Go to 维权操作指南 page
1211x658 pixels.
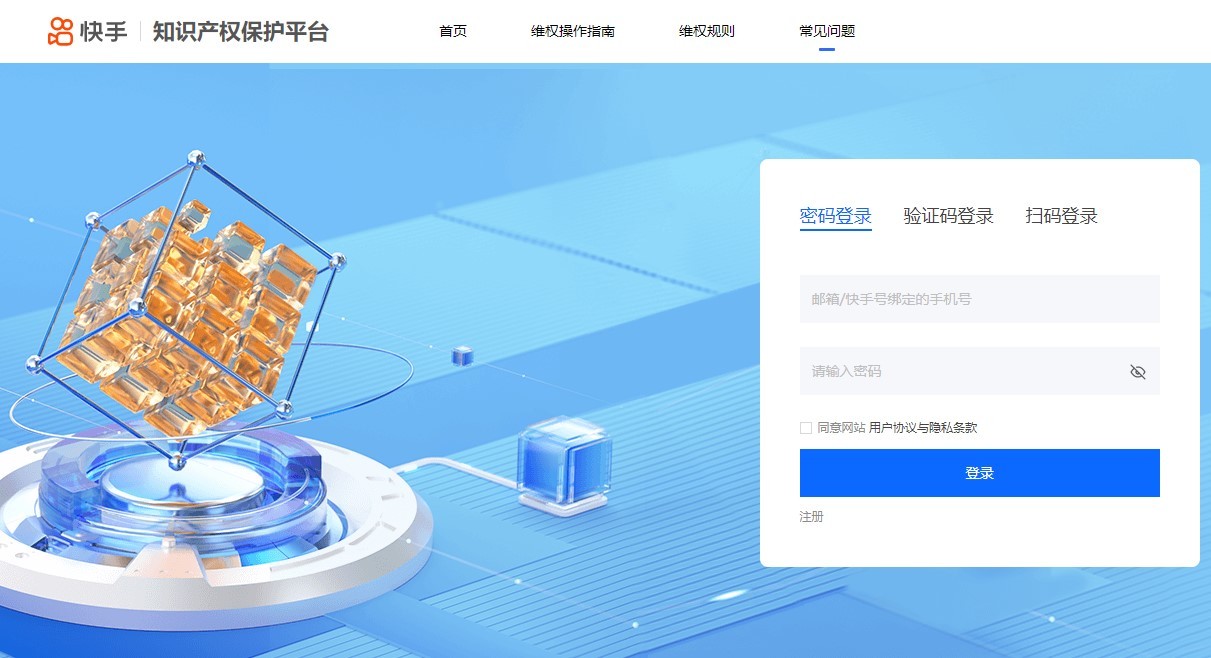coord(573,31)
